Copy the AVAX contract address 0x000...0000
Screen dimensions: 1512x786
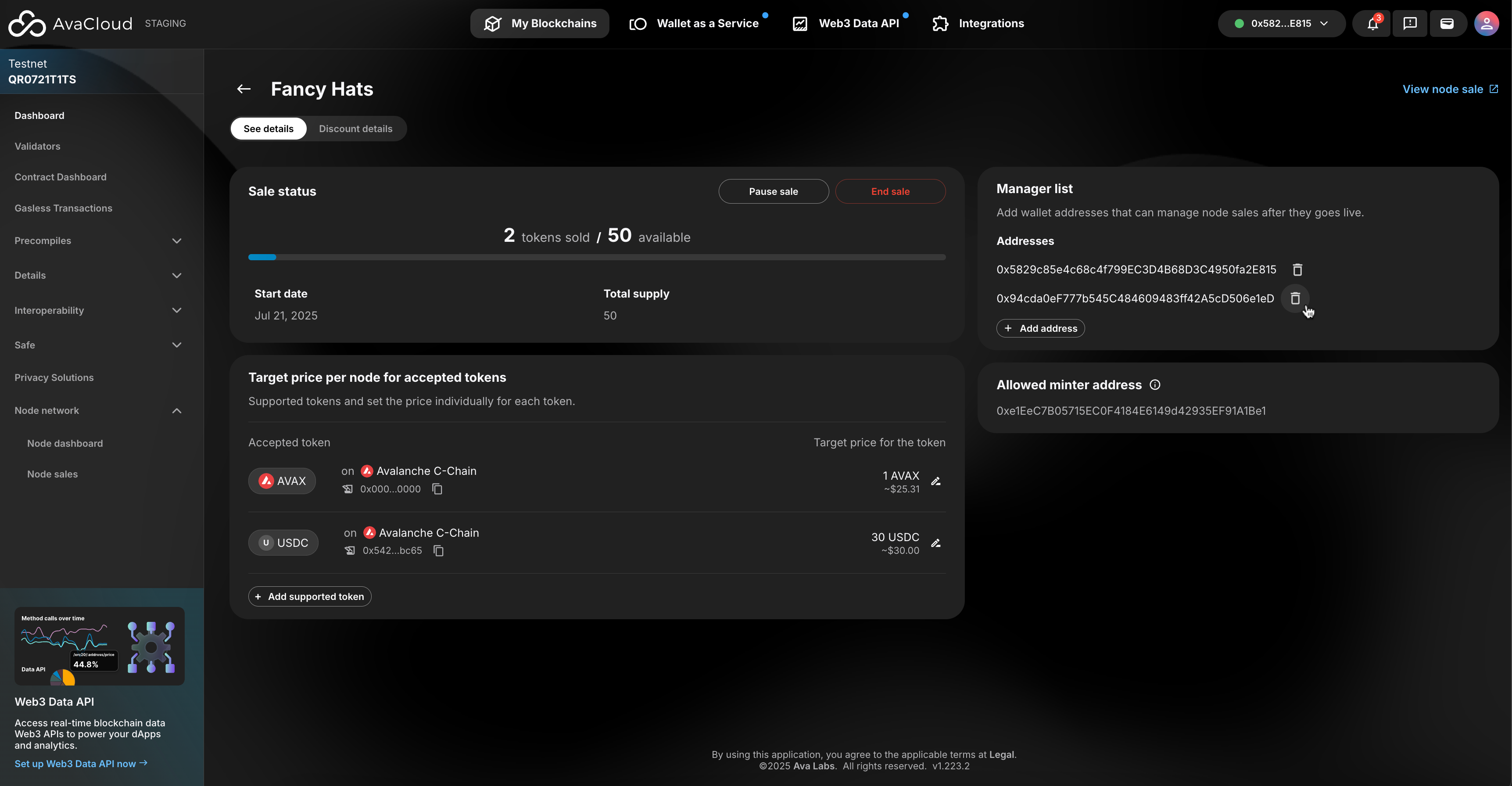pyautogui.click(x=437, y=489)
